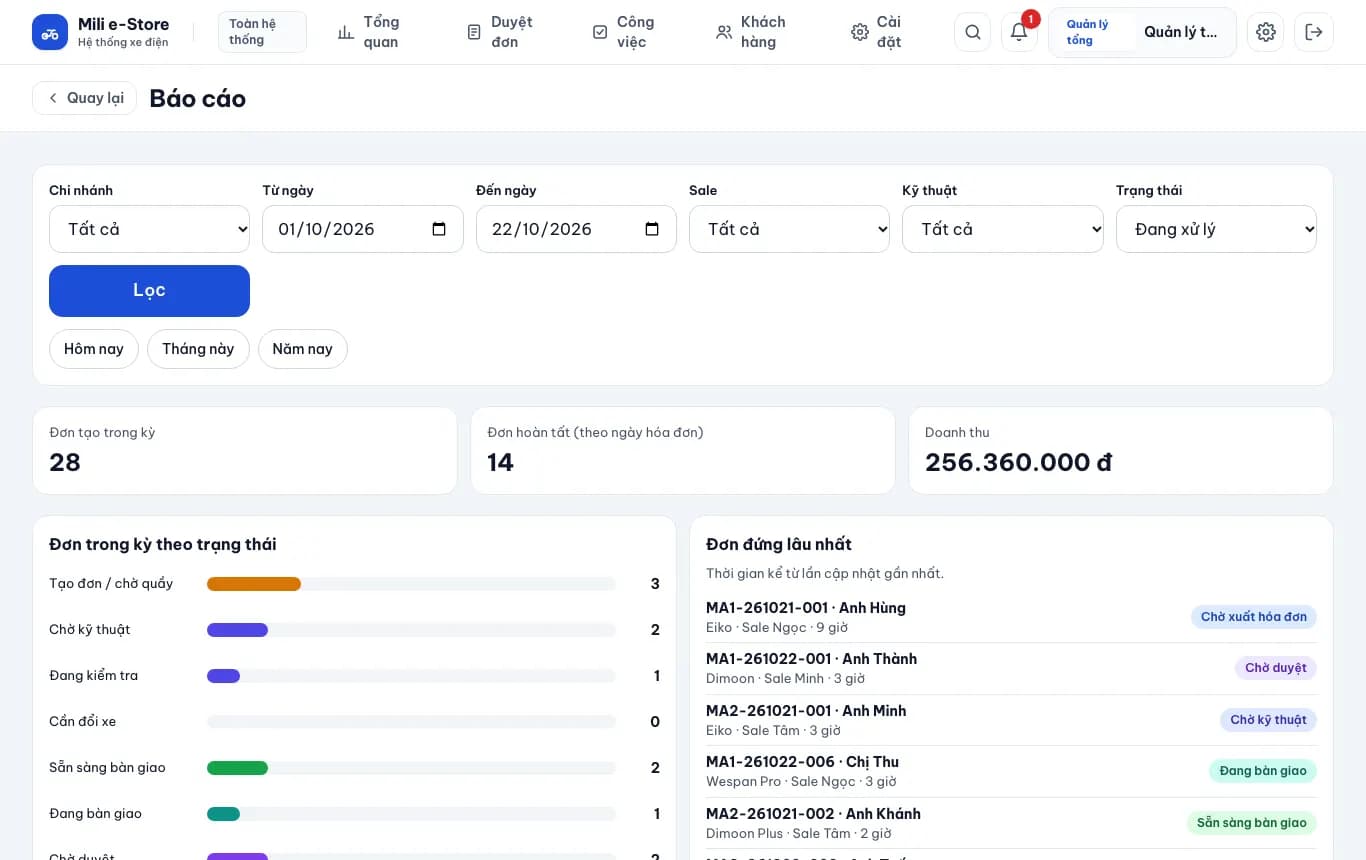Open calendar picker in Đến ngày field

[652, 229]
